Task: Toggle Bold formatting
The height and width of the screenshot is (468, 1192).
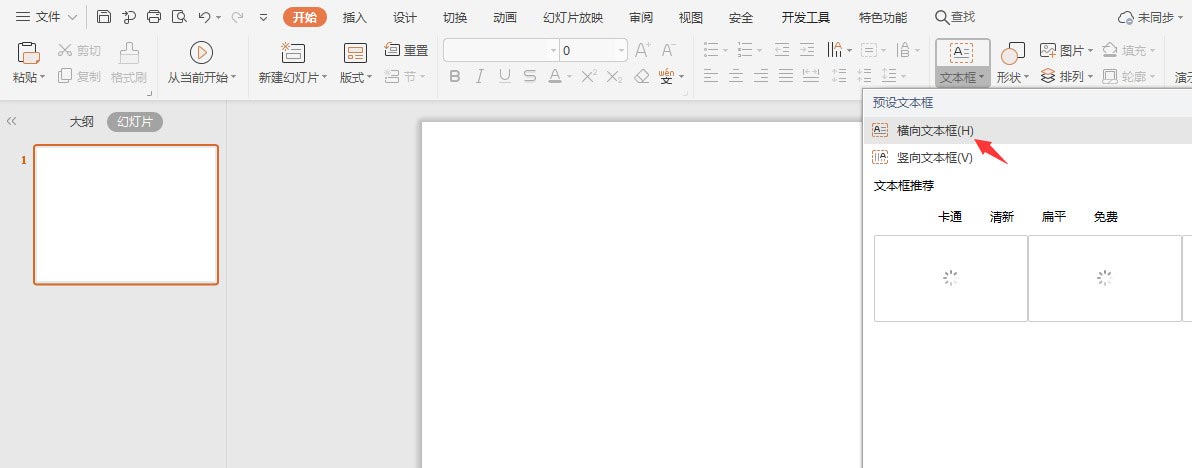Action: pos(455,76)
